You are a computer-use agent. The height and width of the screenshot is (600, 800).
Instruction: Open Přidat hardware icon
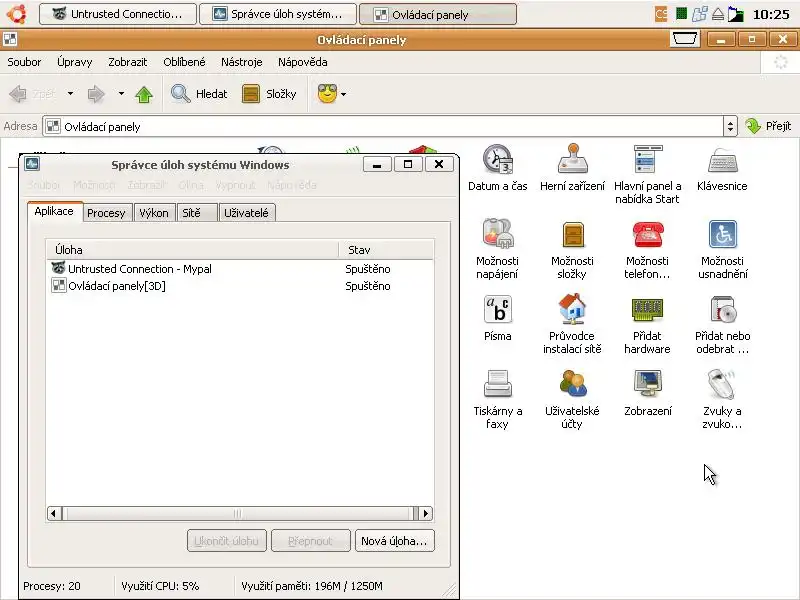[647, 310]
